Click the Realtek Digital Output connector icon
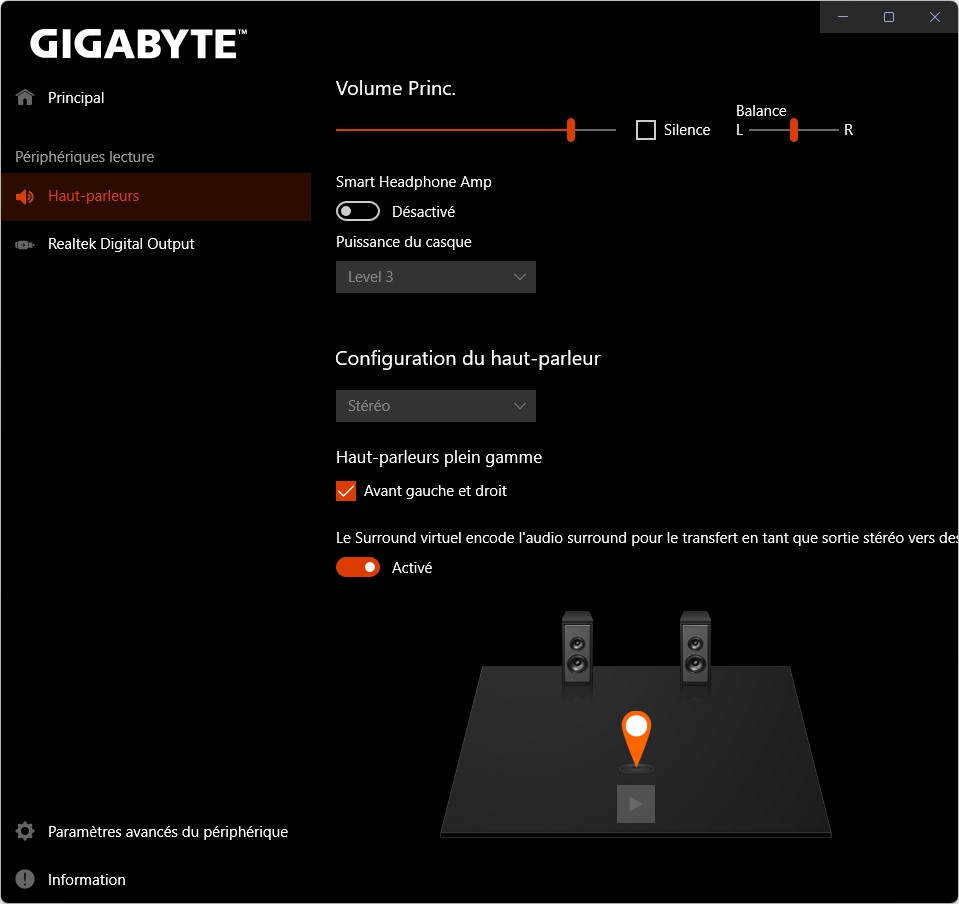Image resolution: width=959 pixels, height=904 pixels. 25,245
